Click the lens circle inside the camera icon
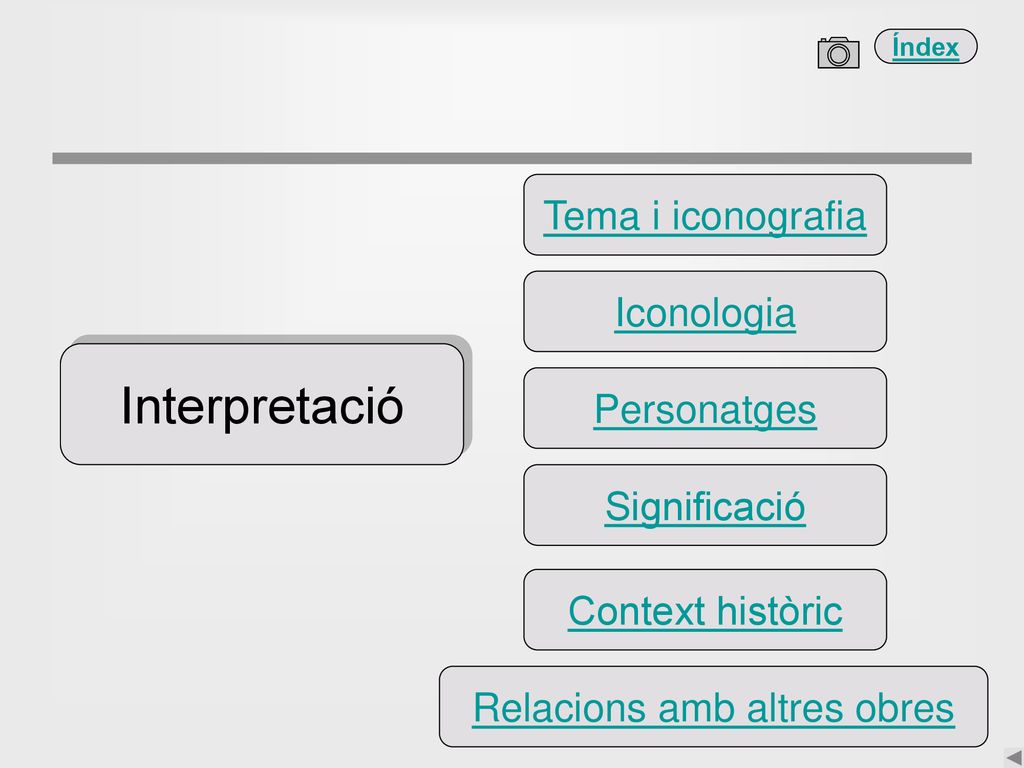The height and width of the screenshot is (768, 1024). click(839, 55)
